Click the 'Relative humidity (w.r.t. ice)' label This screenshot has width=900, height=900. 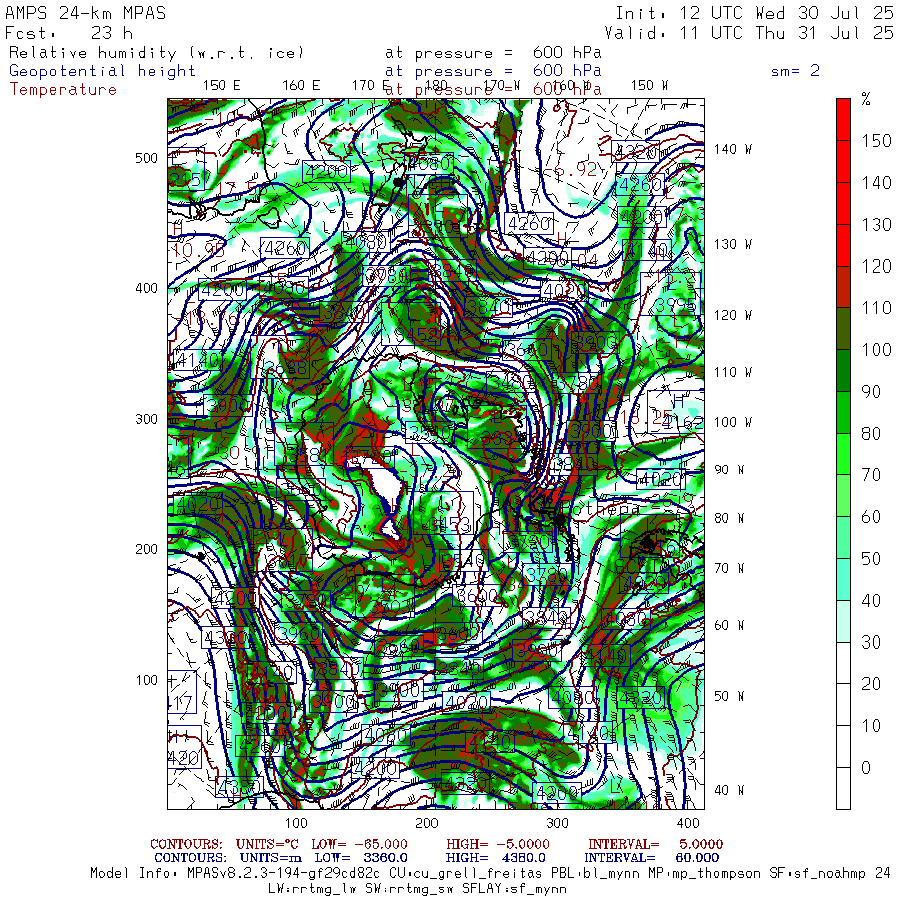click(157, 53)
